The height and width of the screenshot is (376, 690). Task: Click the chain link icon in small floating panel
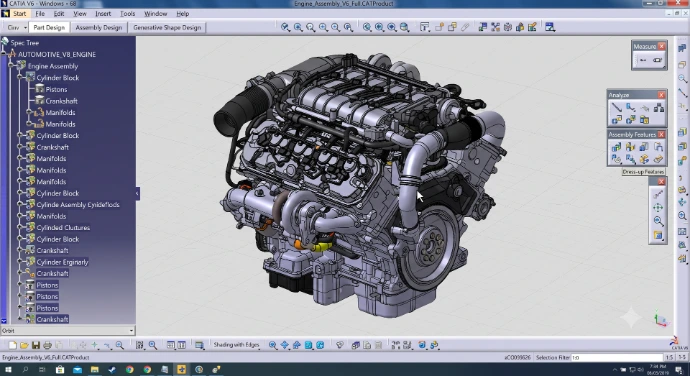click(658, 194)
